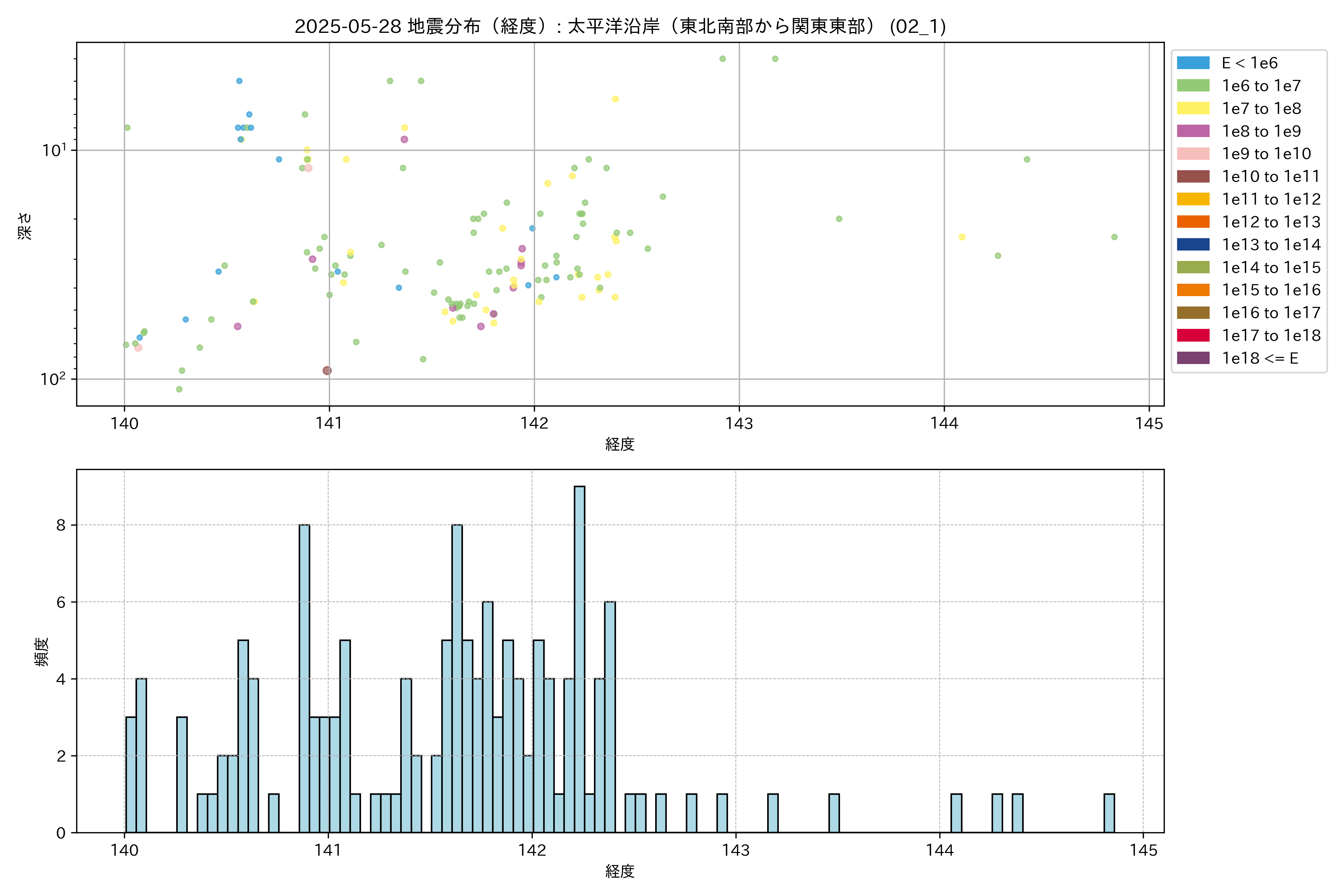Click the tallest histogram bar with frequency 9
The width and height of the screenshot is (1344, 896).
click(579, 659)
